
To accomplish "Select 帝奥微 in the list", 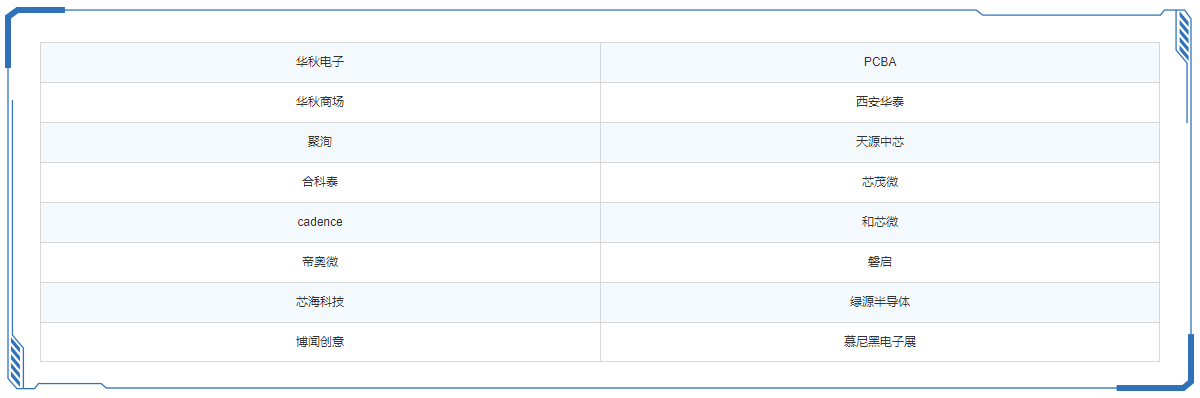I will pos(320,262).
